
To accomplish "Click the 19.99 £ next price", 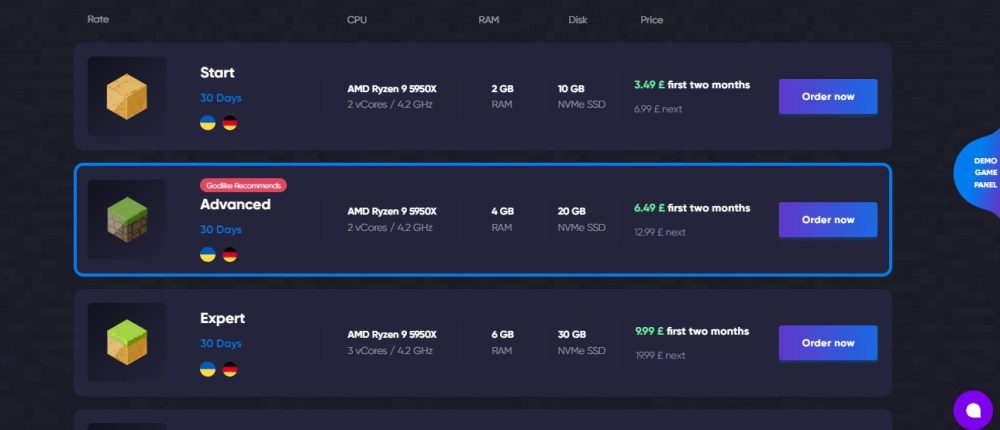I will (660, 355).
